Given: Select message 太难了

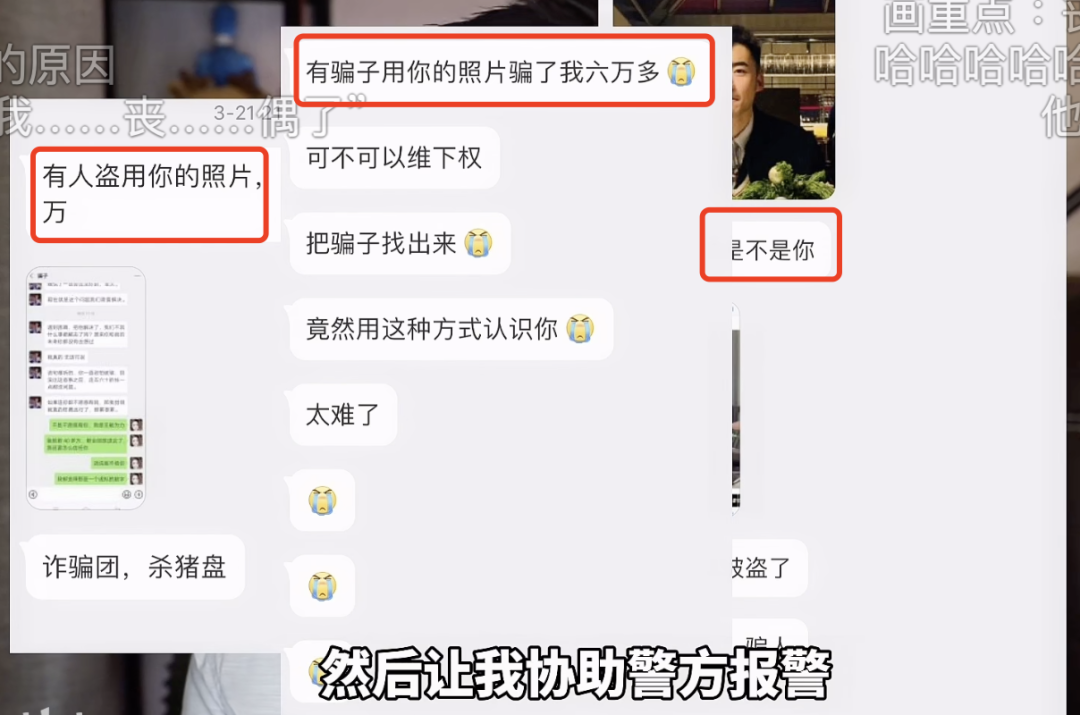Looking at the screenshot, I should [x=343, y=415].
